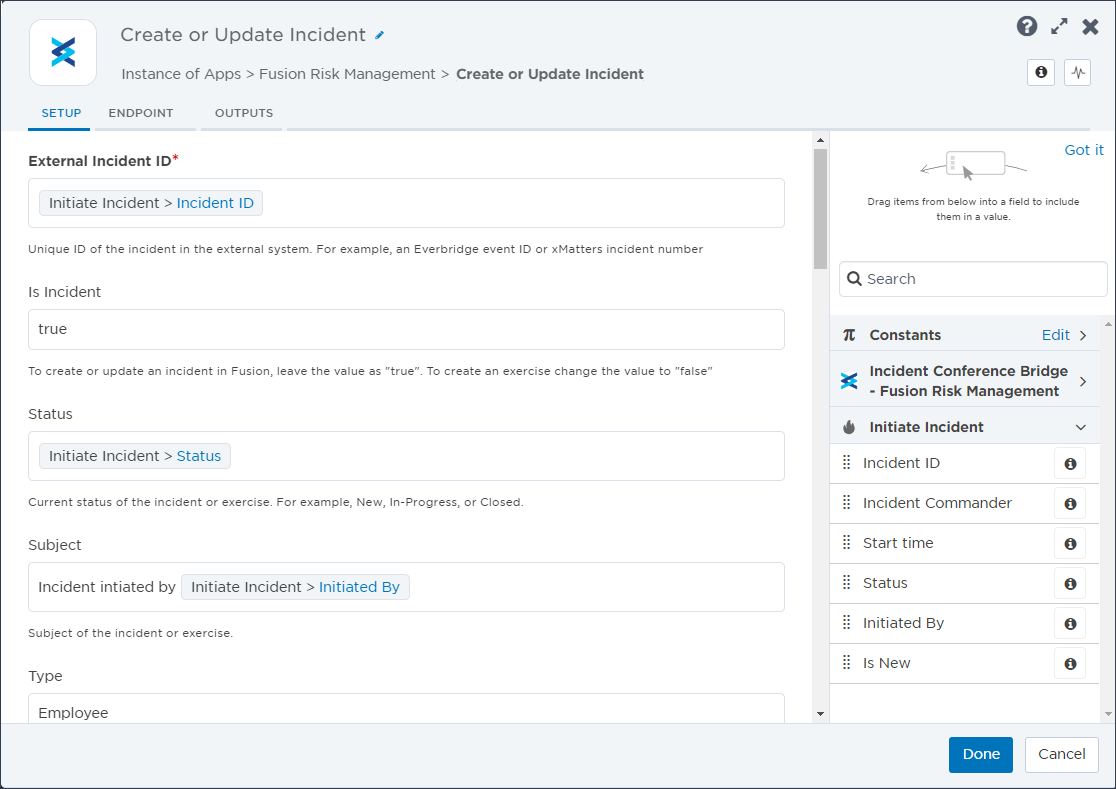
Task: Click the Cancel button
Action: (x=1061, y=754)
